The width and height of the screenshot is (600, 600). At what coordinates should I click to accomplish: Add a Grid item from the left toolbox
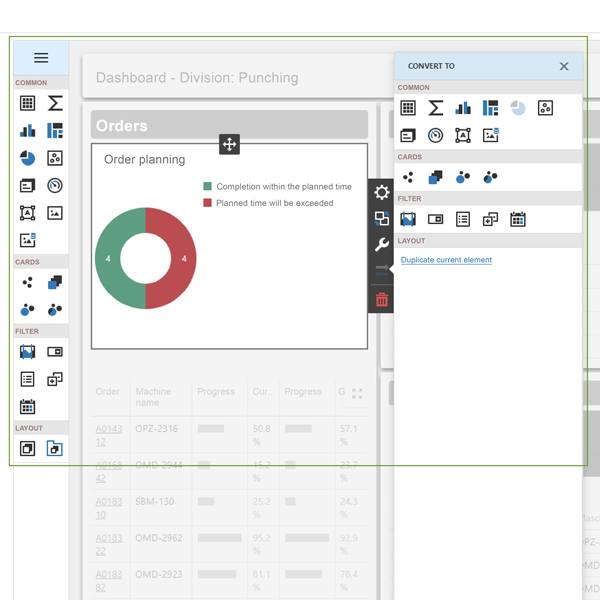[28, 103]
